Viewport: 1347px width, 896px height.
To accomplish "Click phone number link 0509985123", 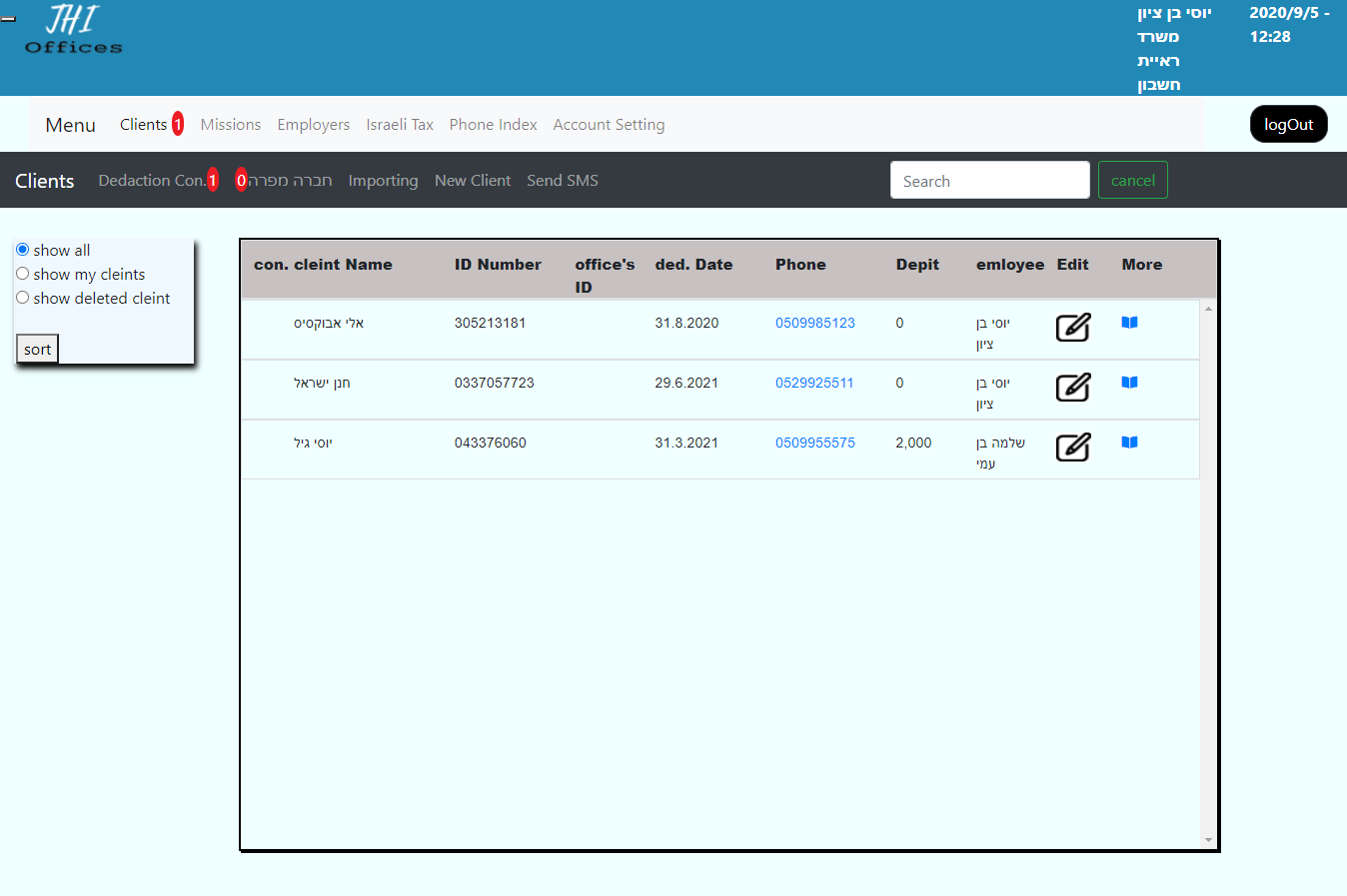I will pyautogui.click(x=814, y=323).
